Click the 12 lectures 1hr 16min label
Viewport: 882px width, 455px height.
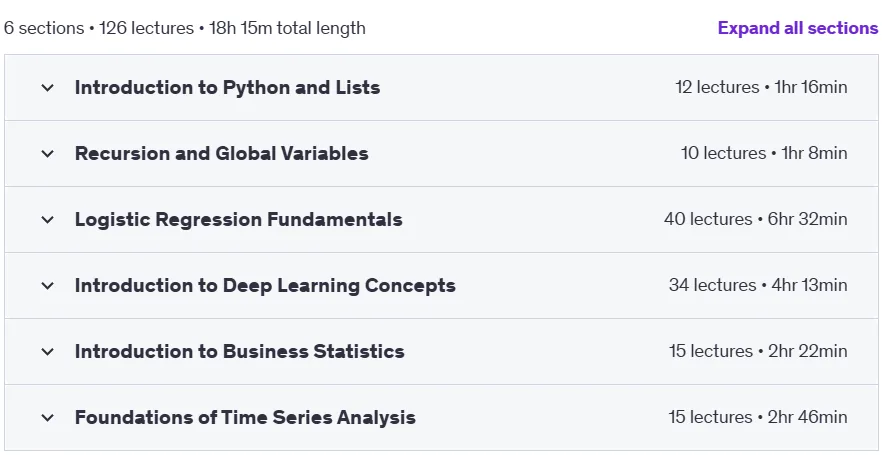click(x=761, y=88)
